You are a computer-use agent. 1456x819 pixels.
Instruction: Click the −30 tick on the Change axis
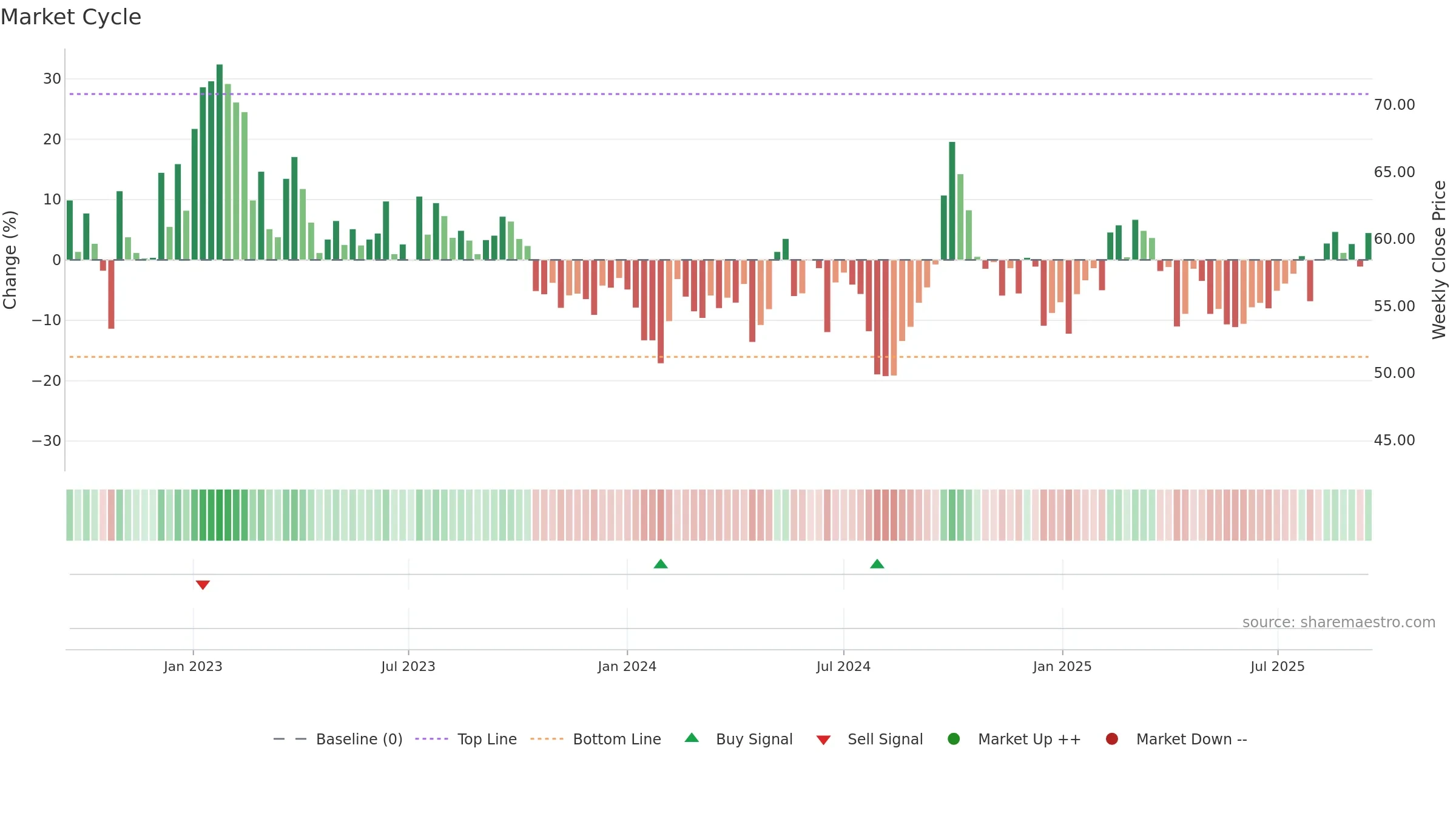point(47,441)
